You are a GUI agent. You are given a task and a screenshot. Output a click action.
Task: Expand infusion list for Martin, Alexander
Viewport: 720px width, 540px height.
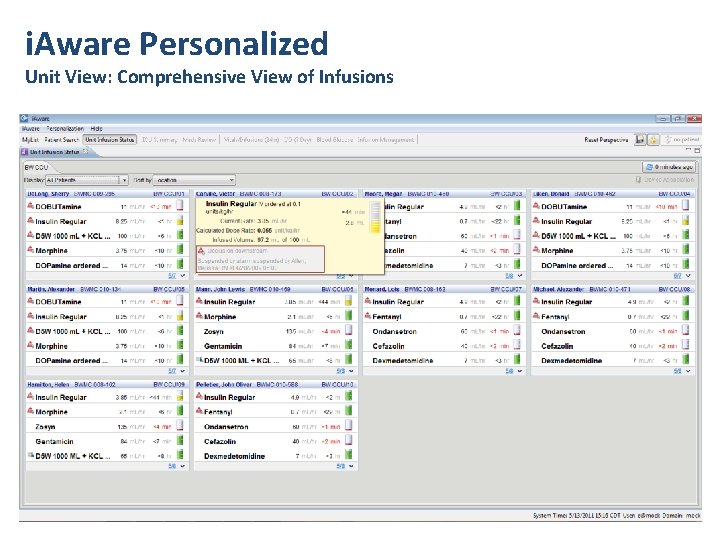click(183, 371)
